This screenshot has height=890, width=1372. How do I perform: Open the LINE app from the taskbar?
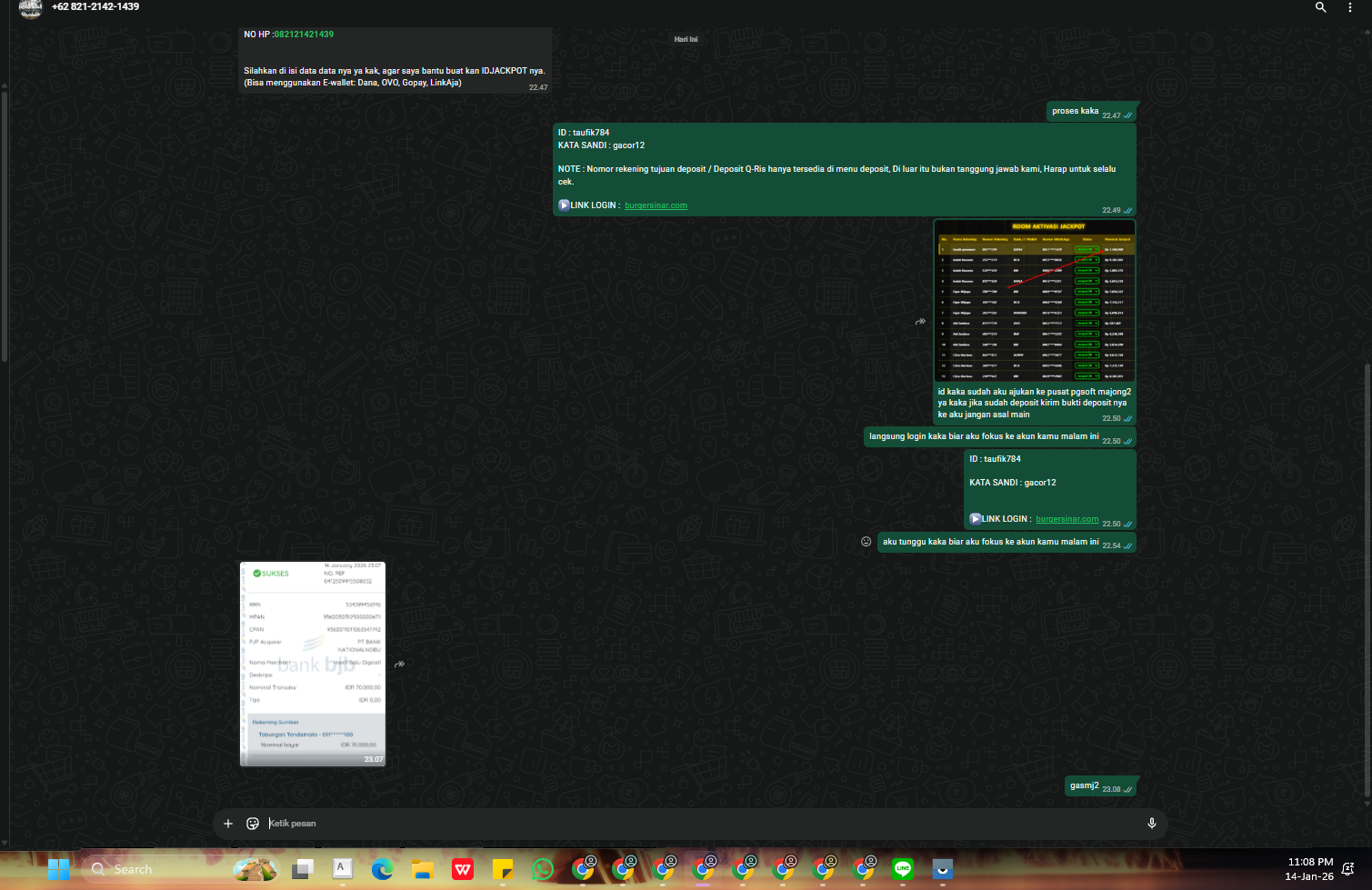[903, 870]
